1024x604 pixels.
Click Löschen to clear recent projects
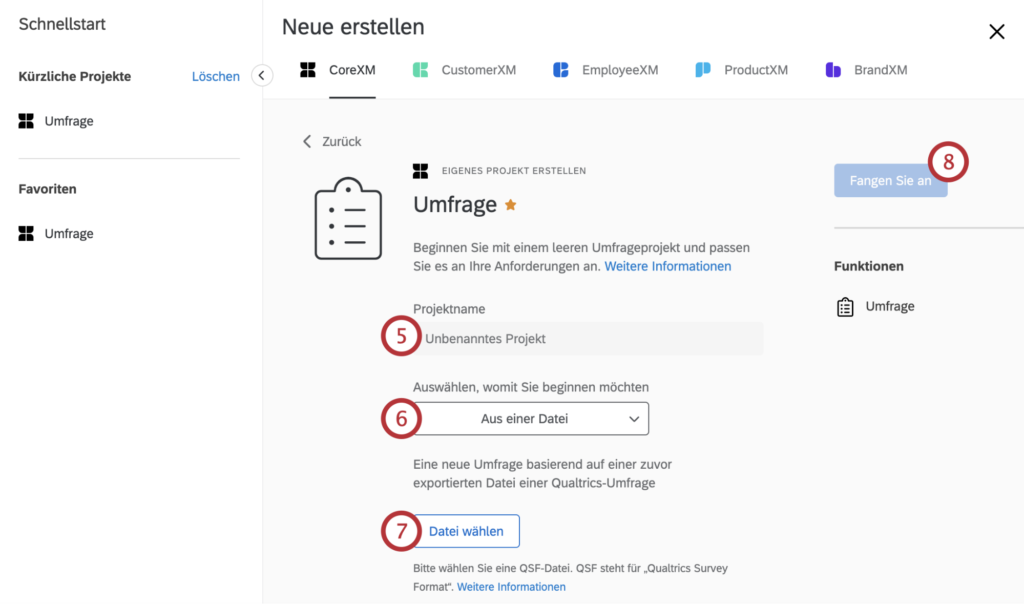216,76
